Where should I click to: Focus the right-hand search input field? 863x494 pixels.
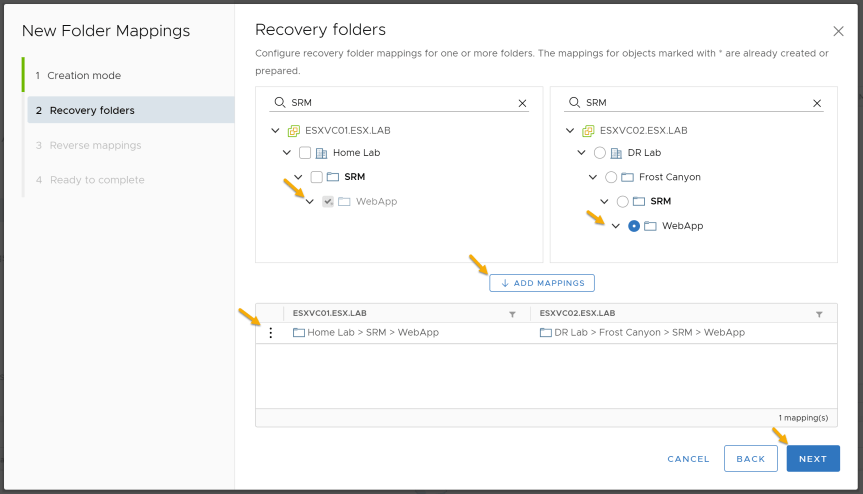point(696,103)
